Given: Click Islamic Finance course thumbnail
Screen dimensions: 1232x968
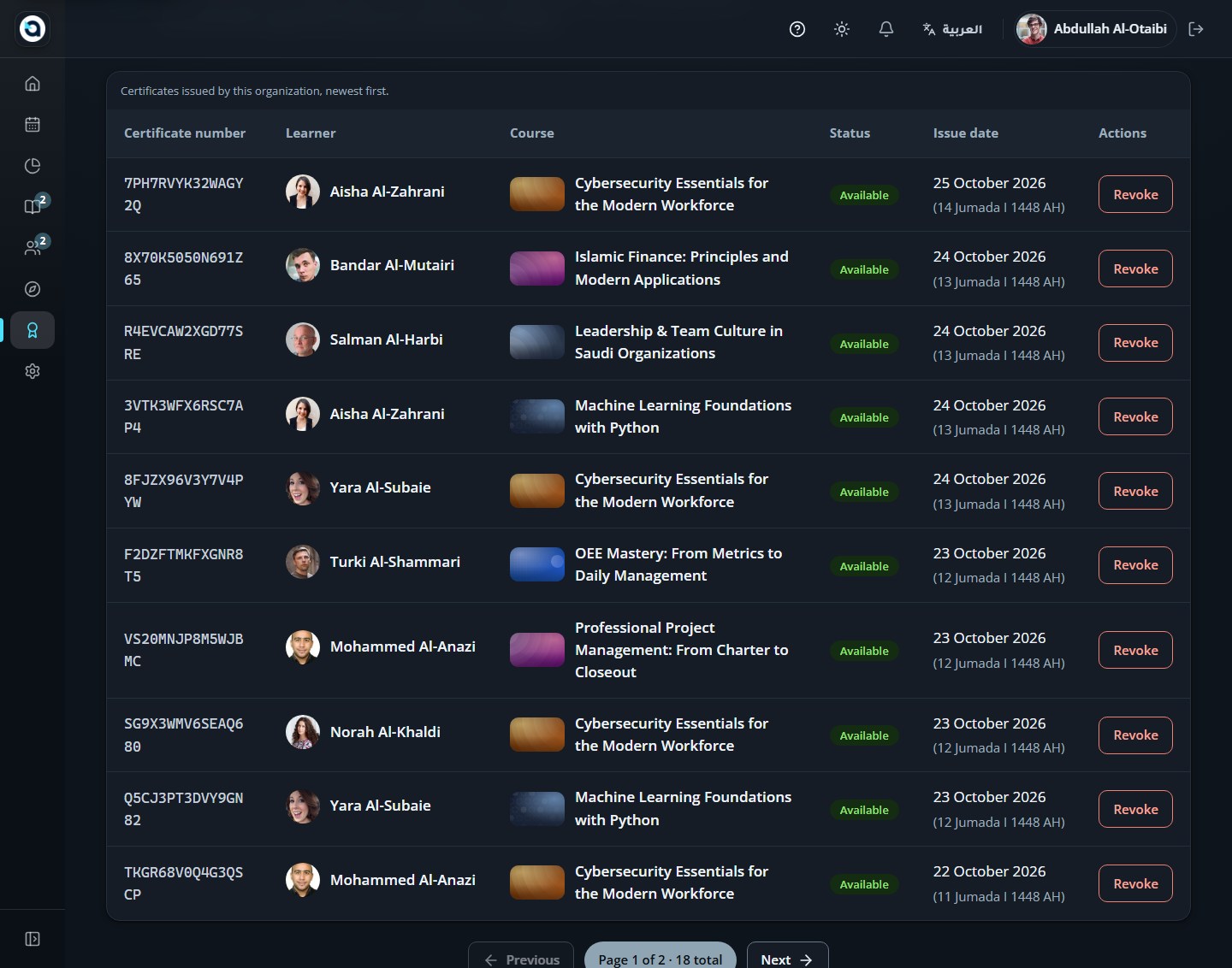Looking at the screenshot, I should (x=537, y=269).
